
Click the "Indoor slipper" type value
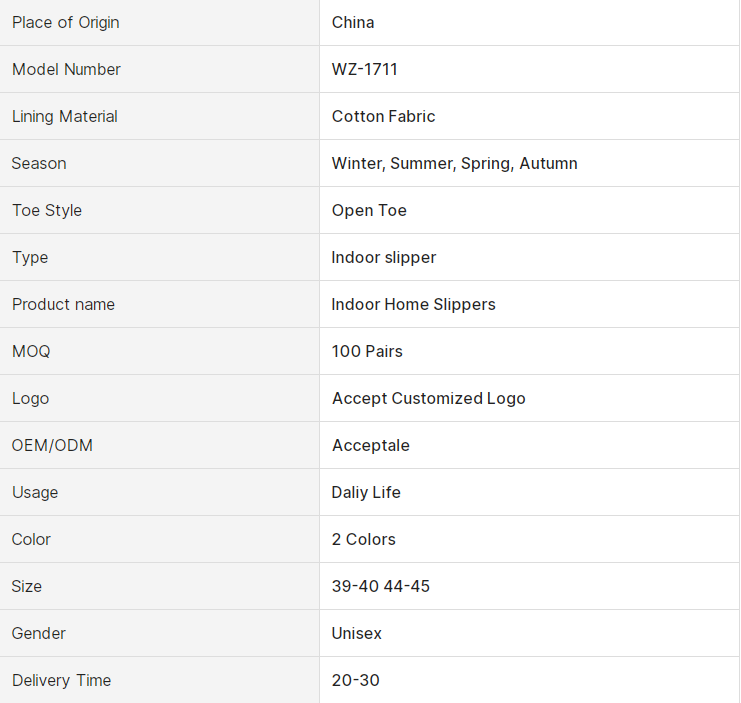click(x=384, y=257)
